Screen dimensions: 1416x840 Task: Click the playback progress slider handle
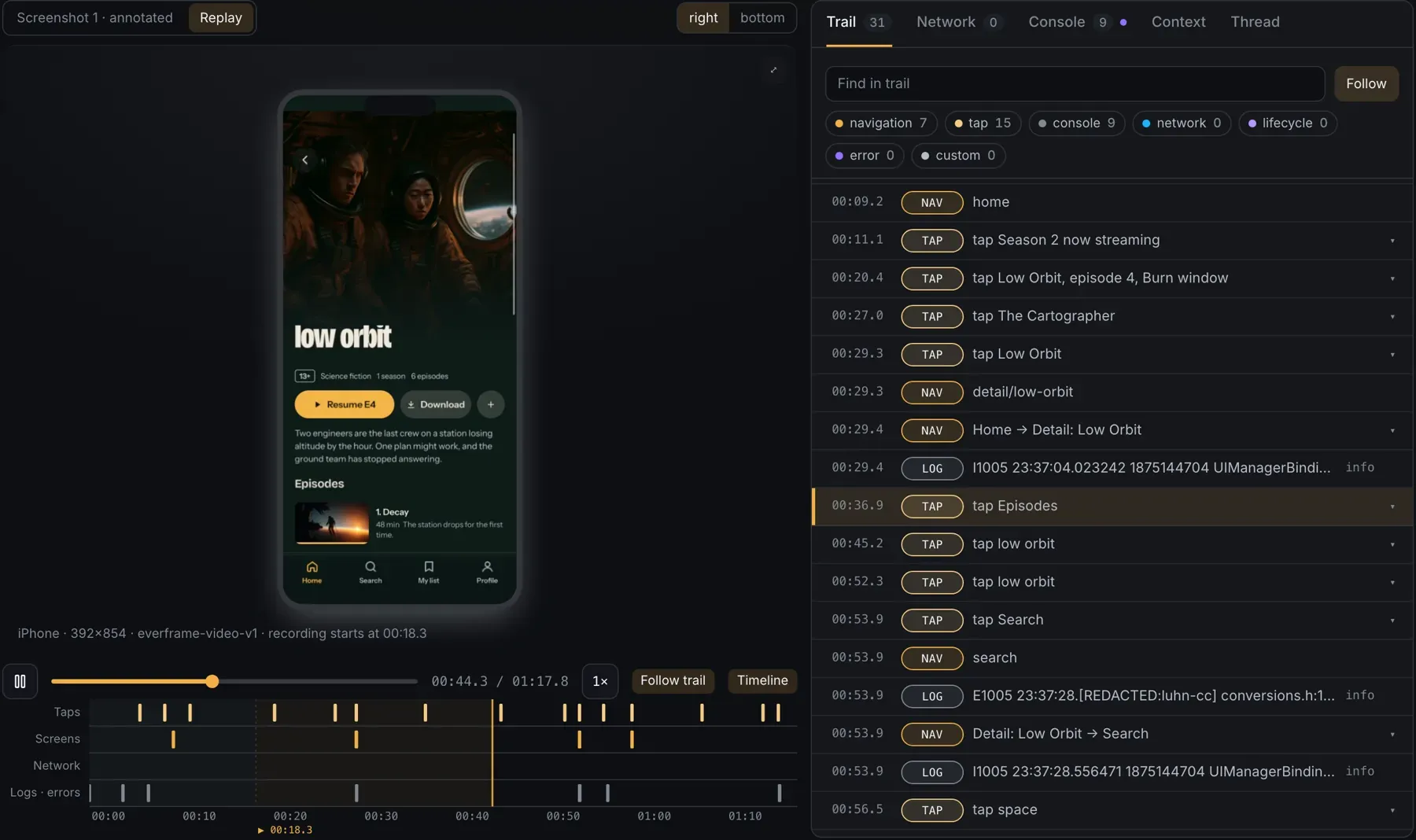(x=212, y=681)
